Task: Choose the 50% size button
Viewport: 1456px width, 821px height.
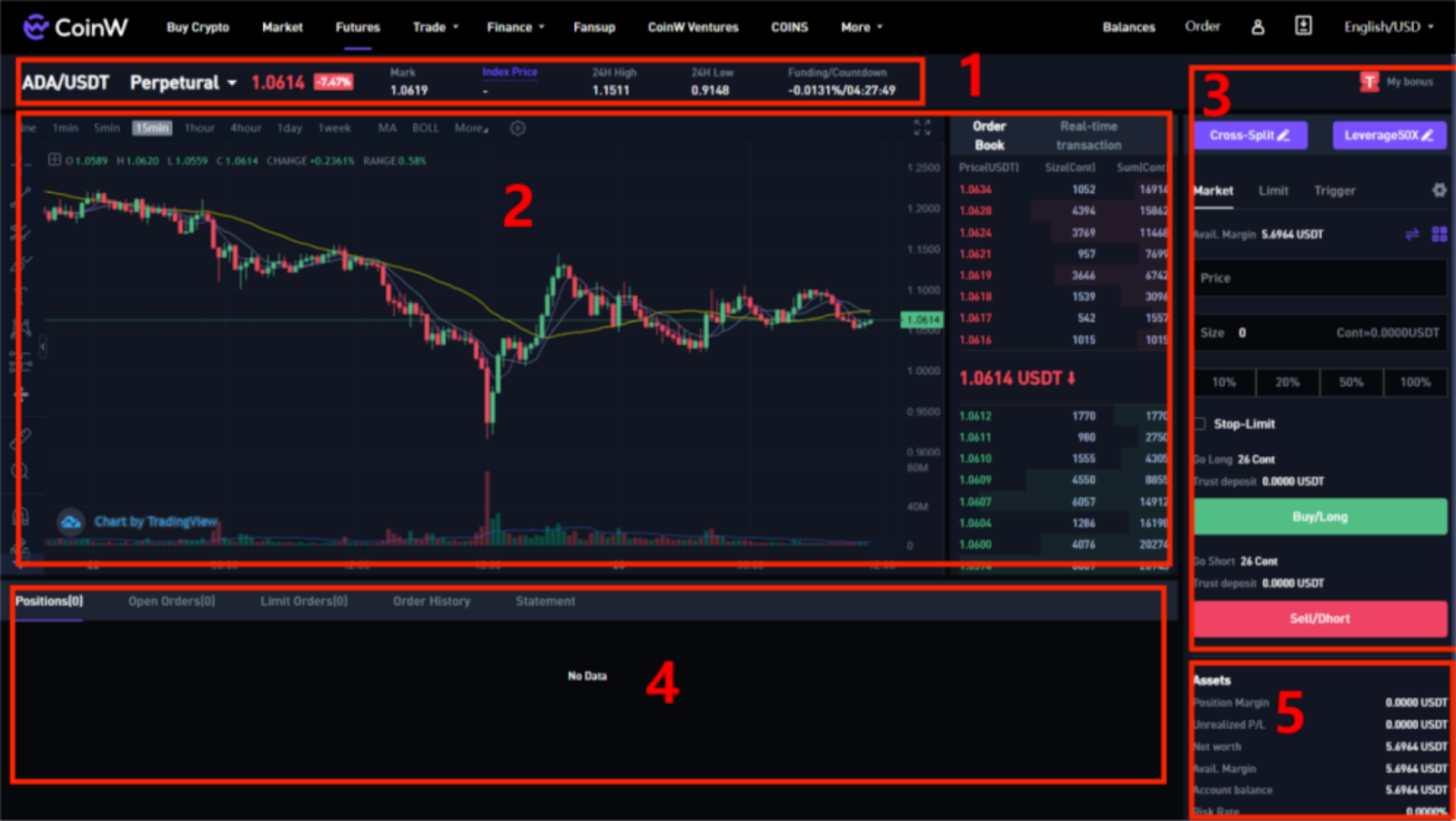Action: click(1351, 382)
